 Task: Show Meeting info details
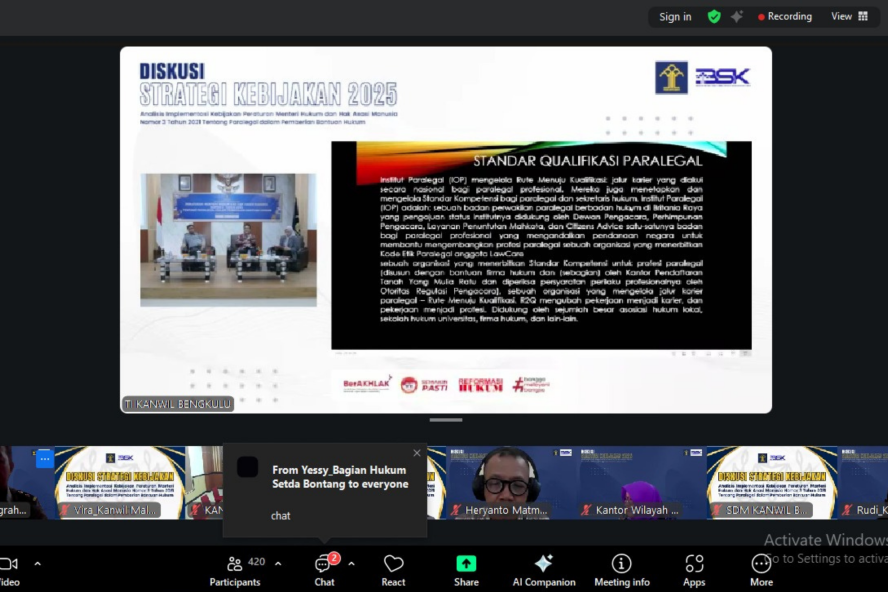point(621,569)
